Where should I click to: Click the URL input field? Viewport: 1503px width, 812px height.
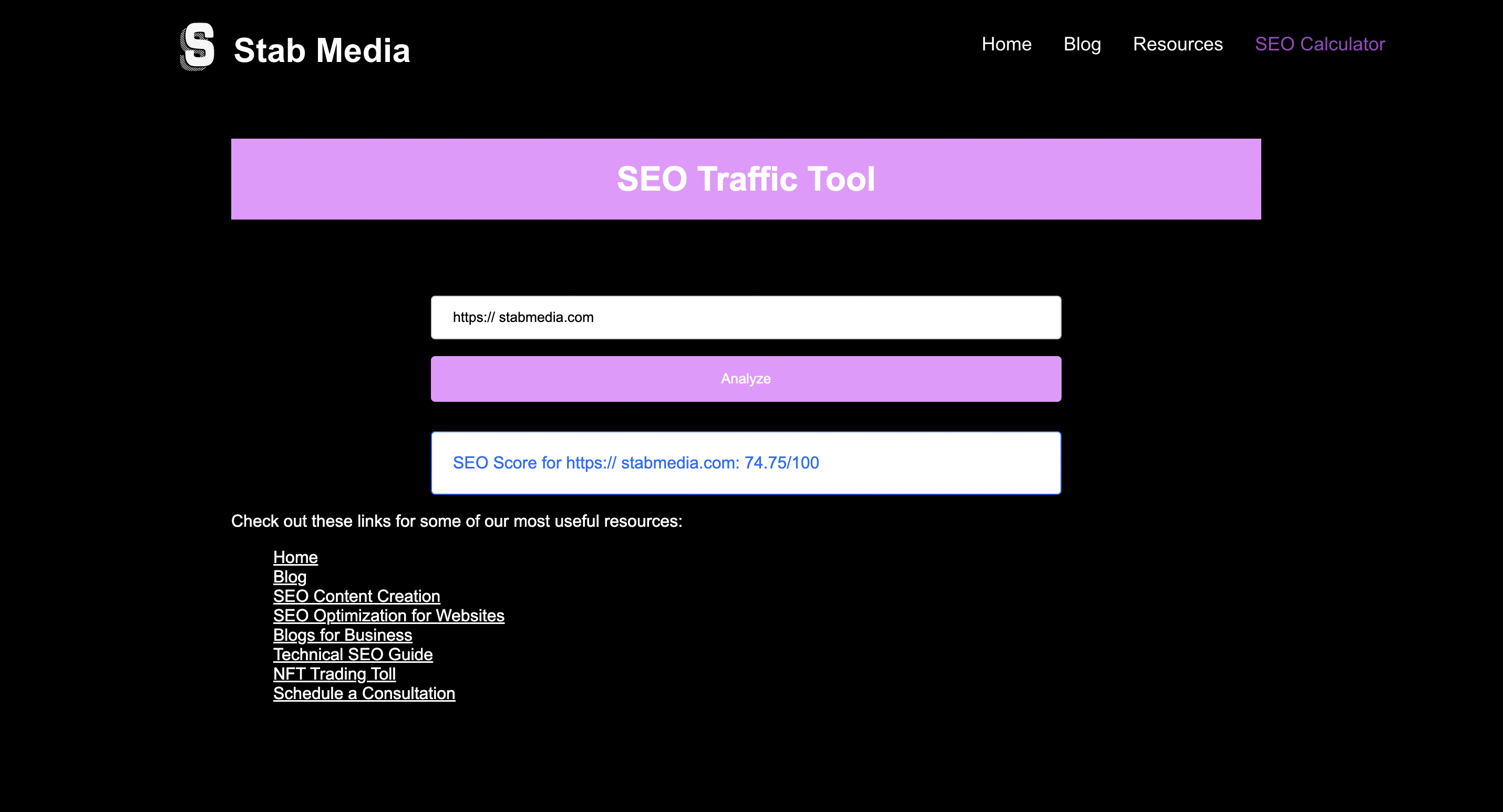click(746, 317)
